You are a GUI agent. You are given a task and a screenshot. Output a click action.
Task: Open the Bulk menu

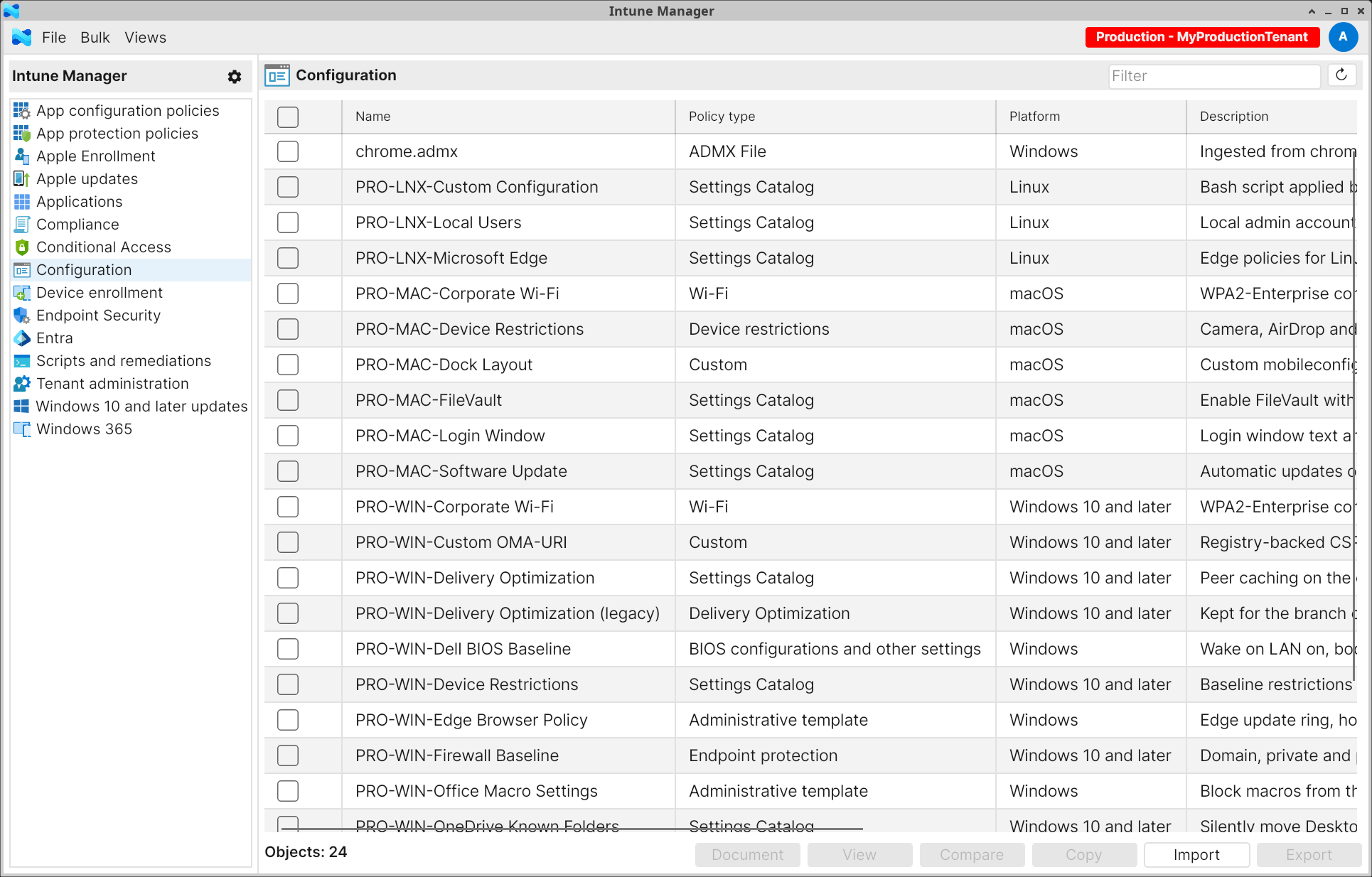click(95, 38)
